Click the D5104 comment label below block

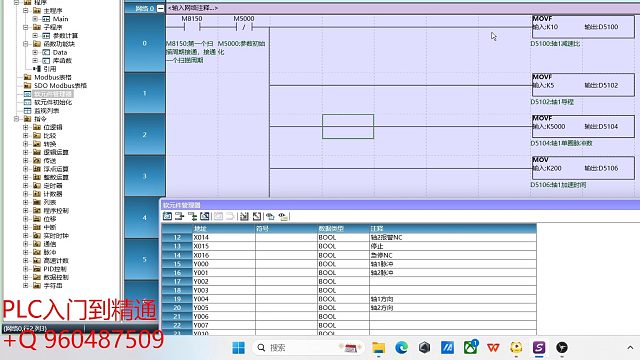point(561,143)
